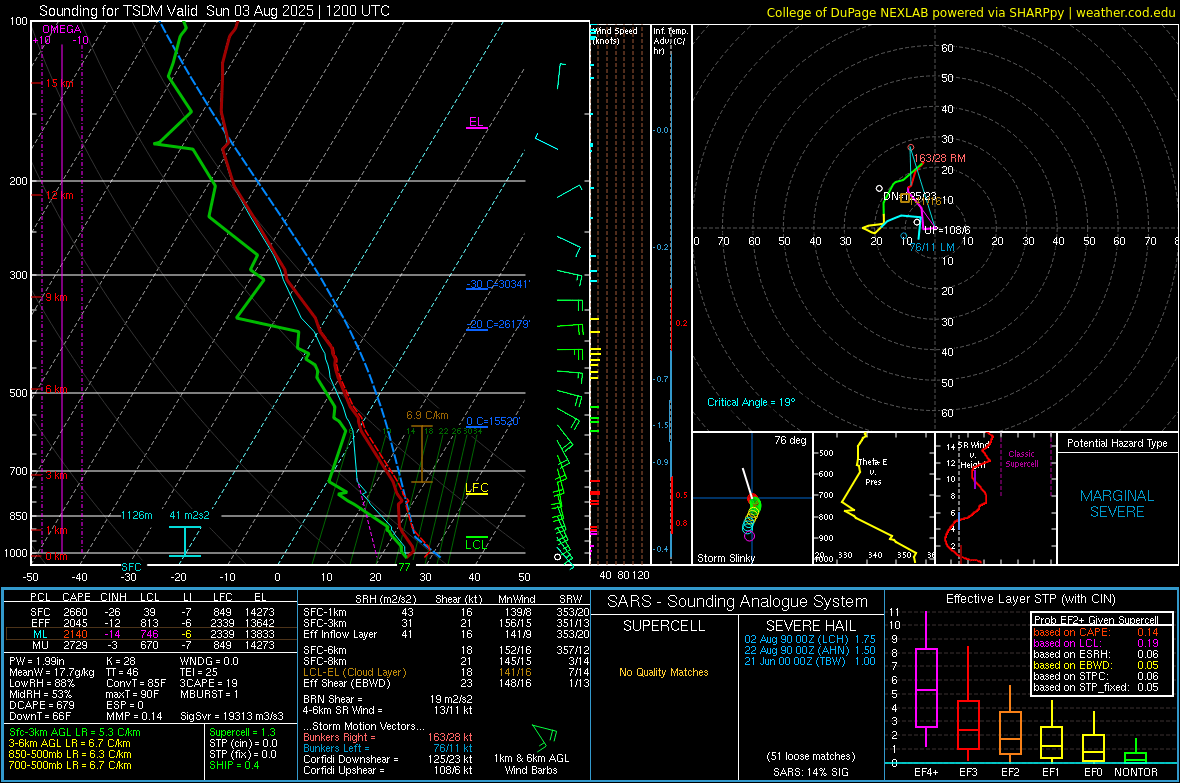Click the Wind Speed (knots) panel header
The image size is (1180, 783).
(615, 35)
